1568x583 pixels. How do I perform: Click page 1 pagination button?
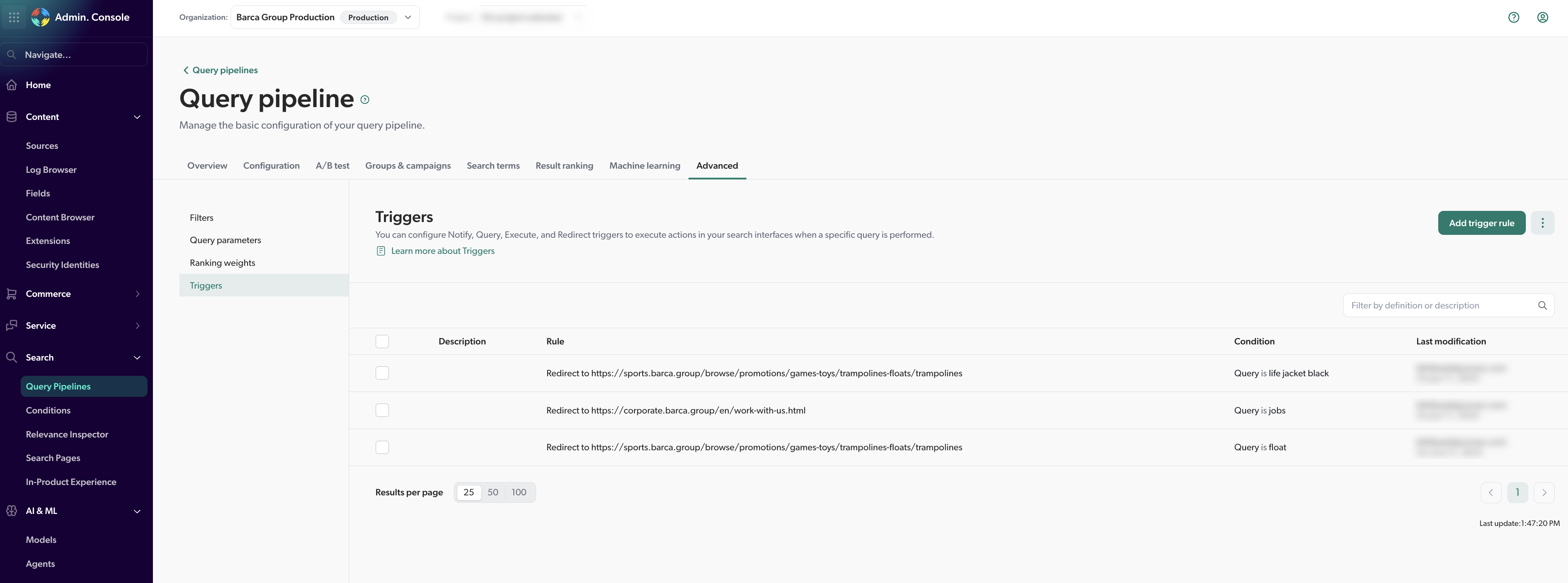1518,492
